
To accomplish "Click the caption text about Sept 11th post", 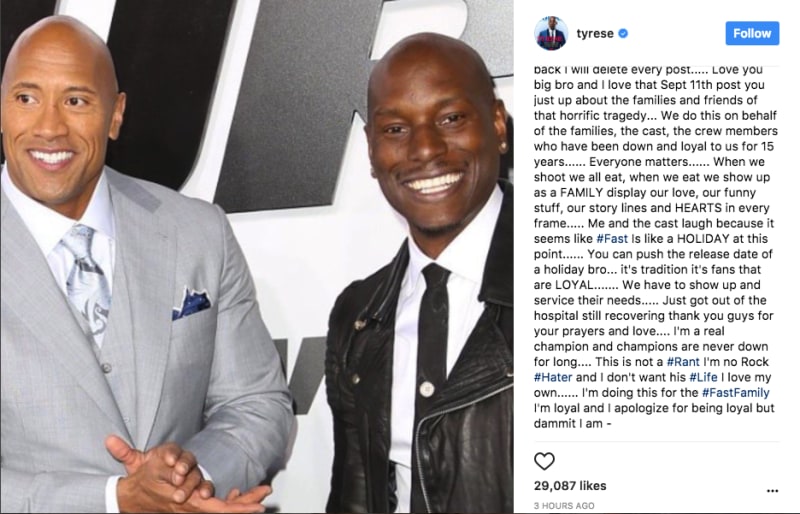I will pos(649,84).
